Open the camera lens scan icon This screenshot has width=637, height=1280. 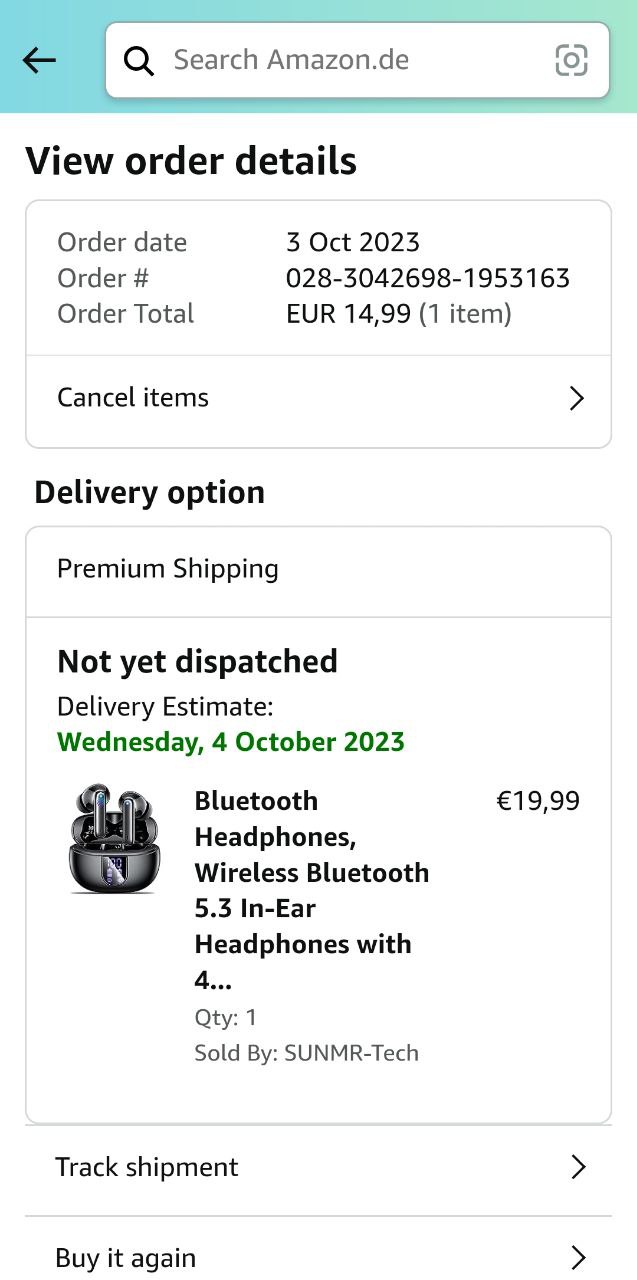click(x=571, y=61)
